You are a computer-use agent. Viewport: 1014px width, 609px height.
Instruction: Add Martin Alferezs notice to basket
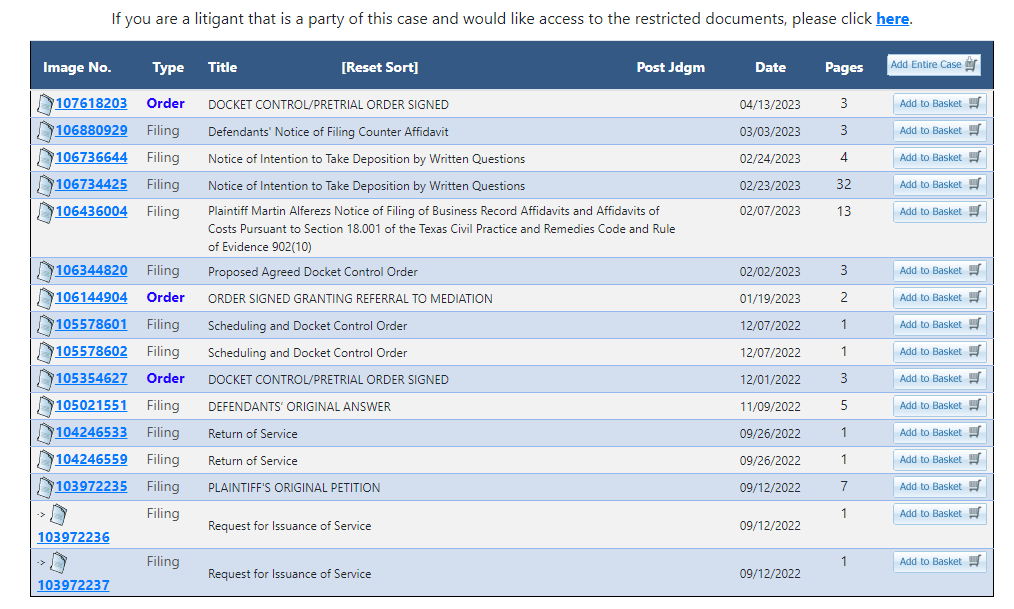940,212
